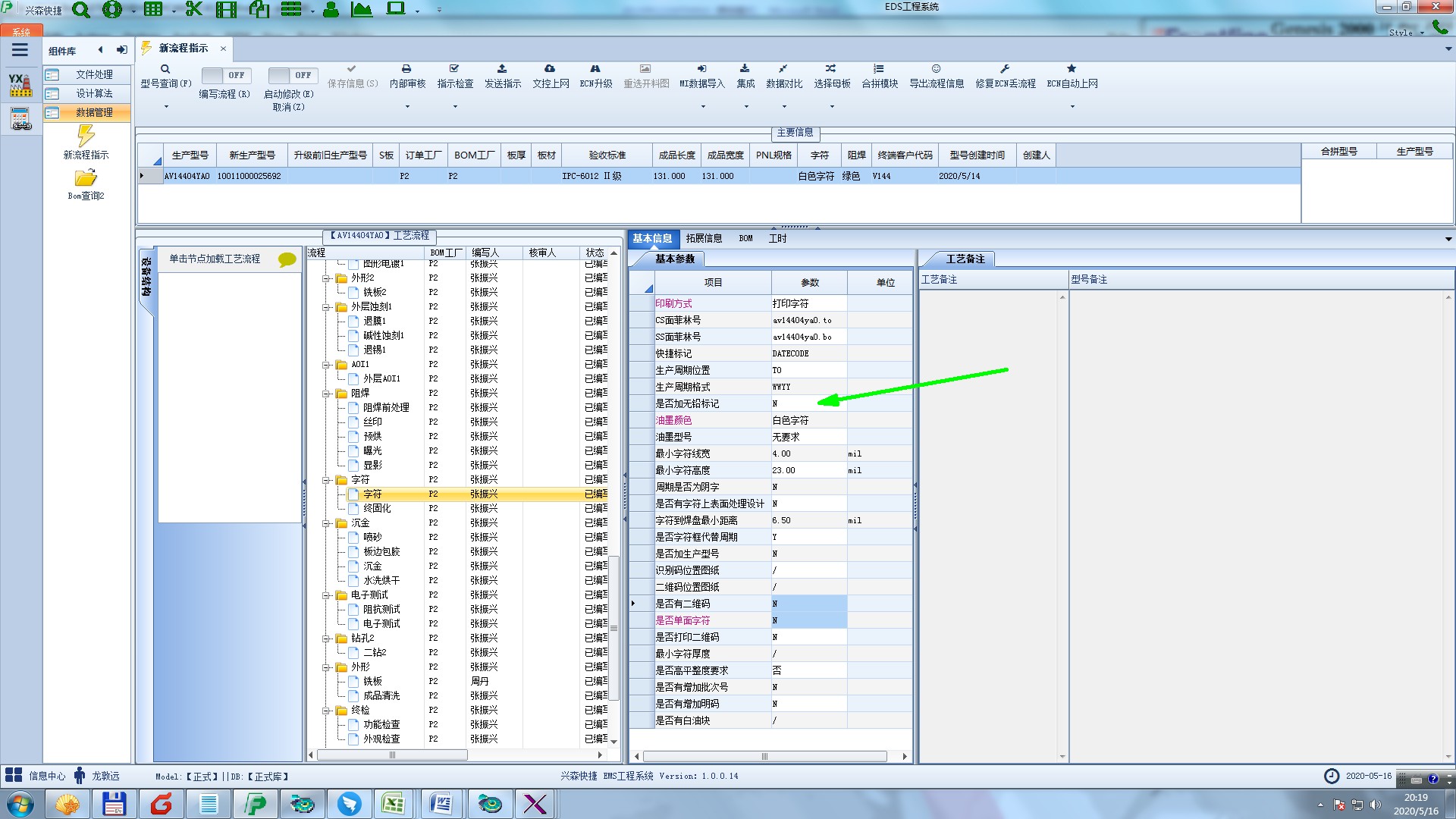Click the green copy documents icon
This screenshot has width=1456, height=819.
(259, 9)
